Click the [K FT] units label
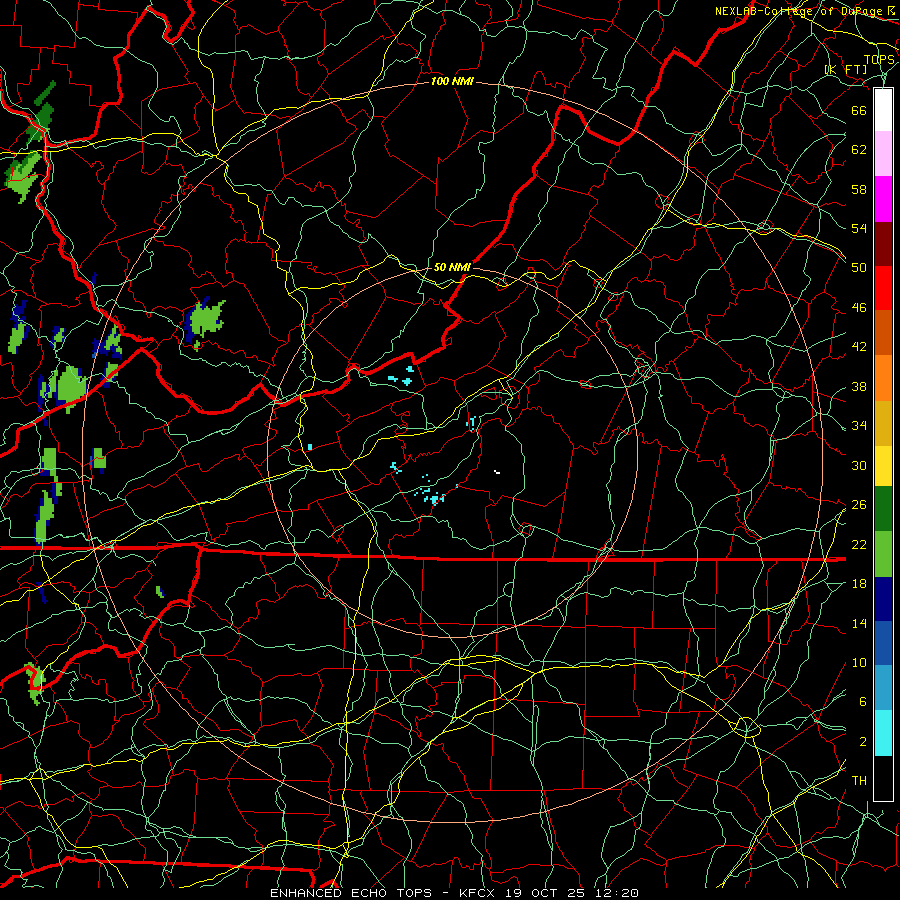 click(846, 69)
